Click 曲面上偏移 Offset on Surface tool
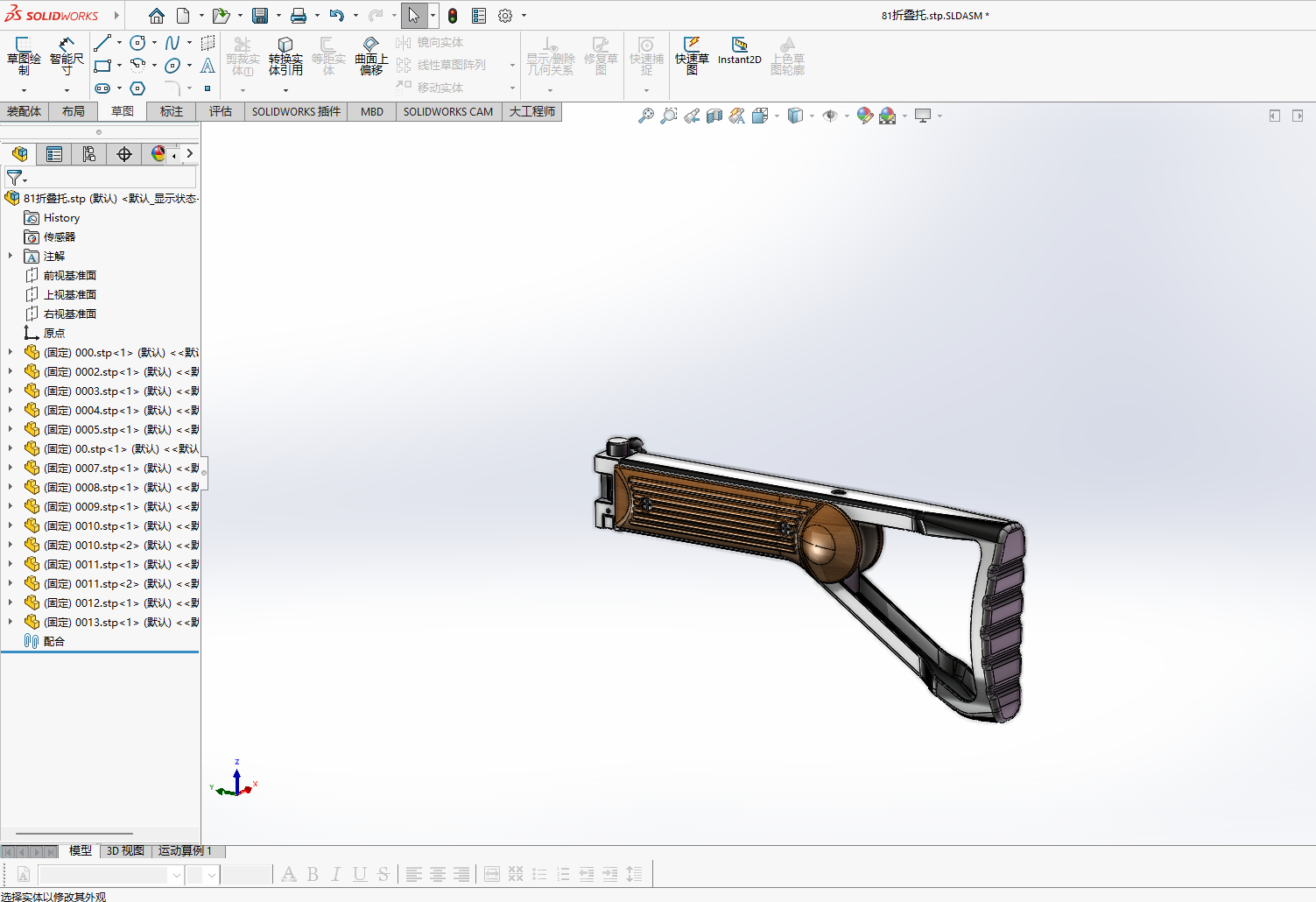Screen dimensions: 1316x902 [x=371, y=56]
